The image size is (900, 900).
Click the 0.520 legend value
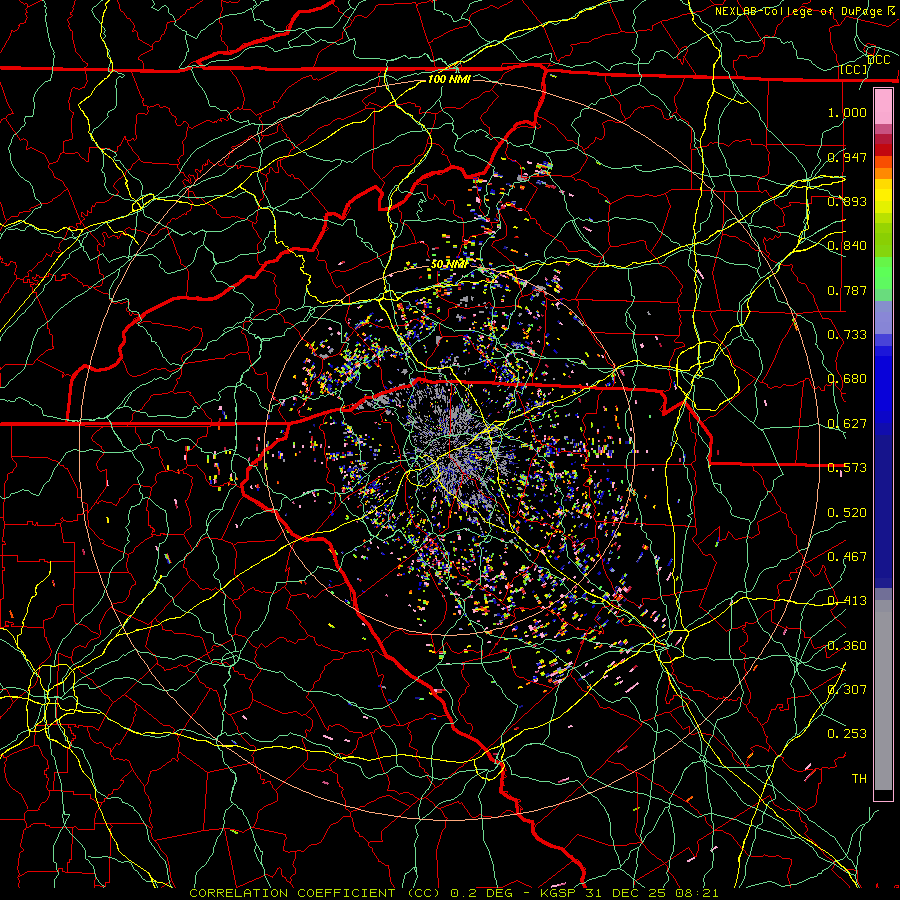coord(847,513)
